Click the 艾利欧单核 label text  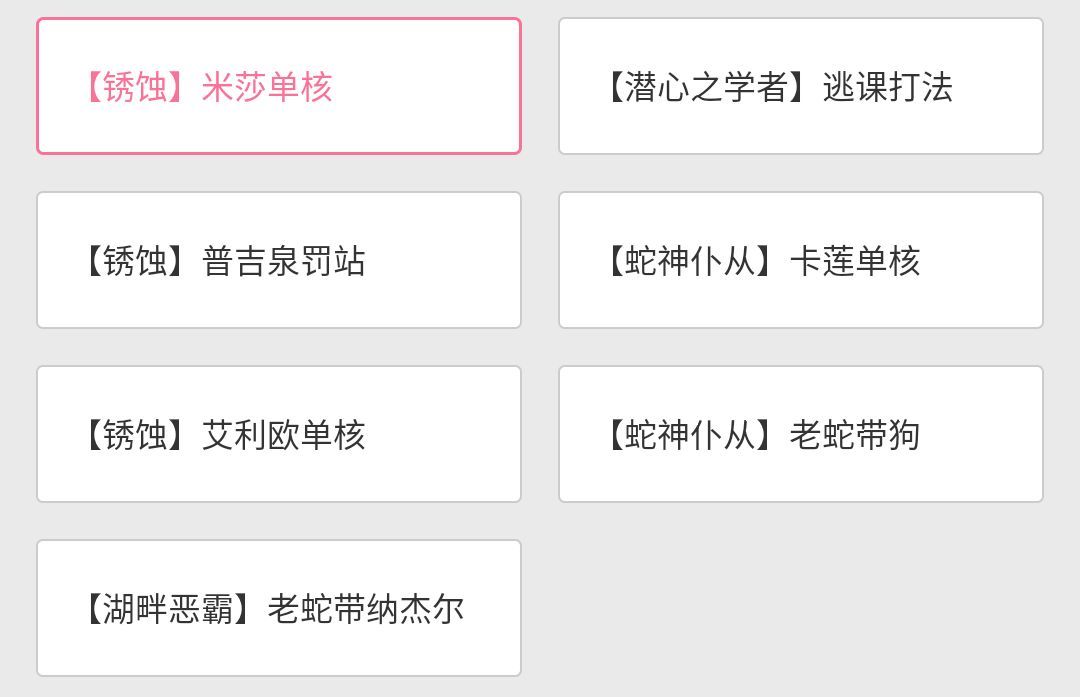coord(284,435)
